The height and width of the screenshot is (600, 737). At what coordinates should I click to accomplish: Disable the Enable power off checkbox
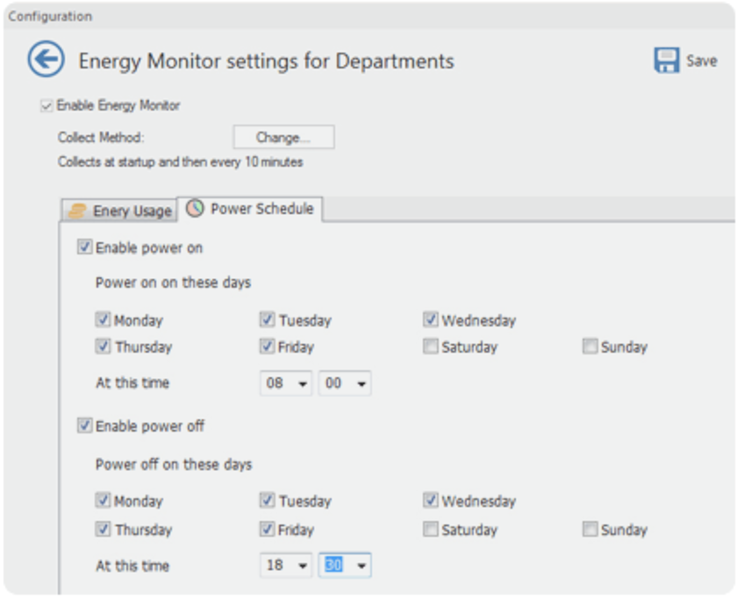click(x=85, y=426)
